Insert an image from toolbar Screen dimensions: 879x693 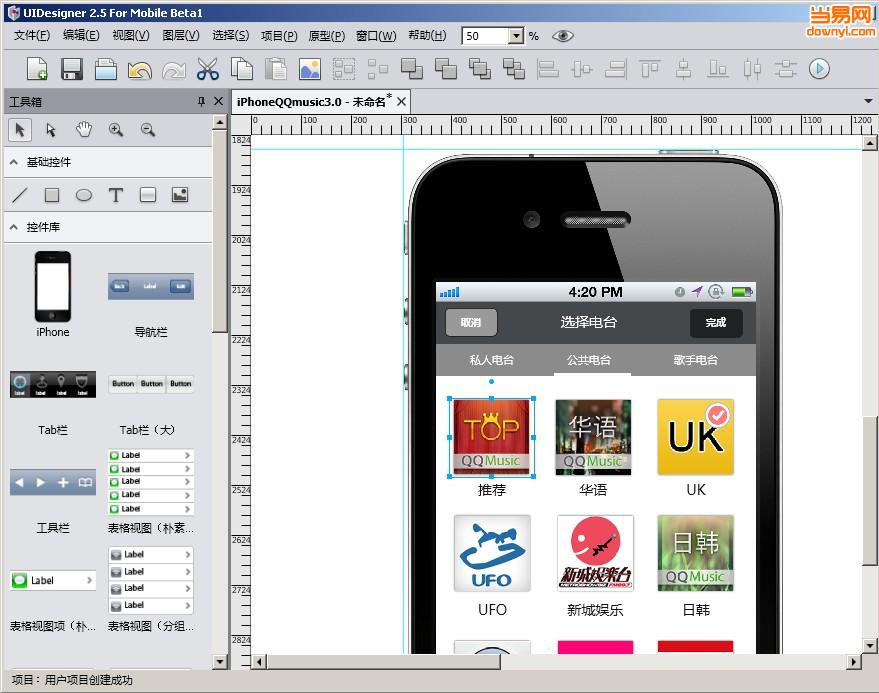pos(310,69)
